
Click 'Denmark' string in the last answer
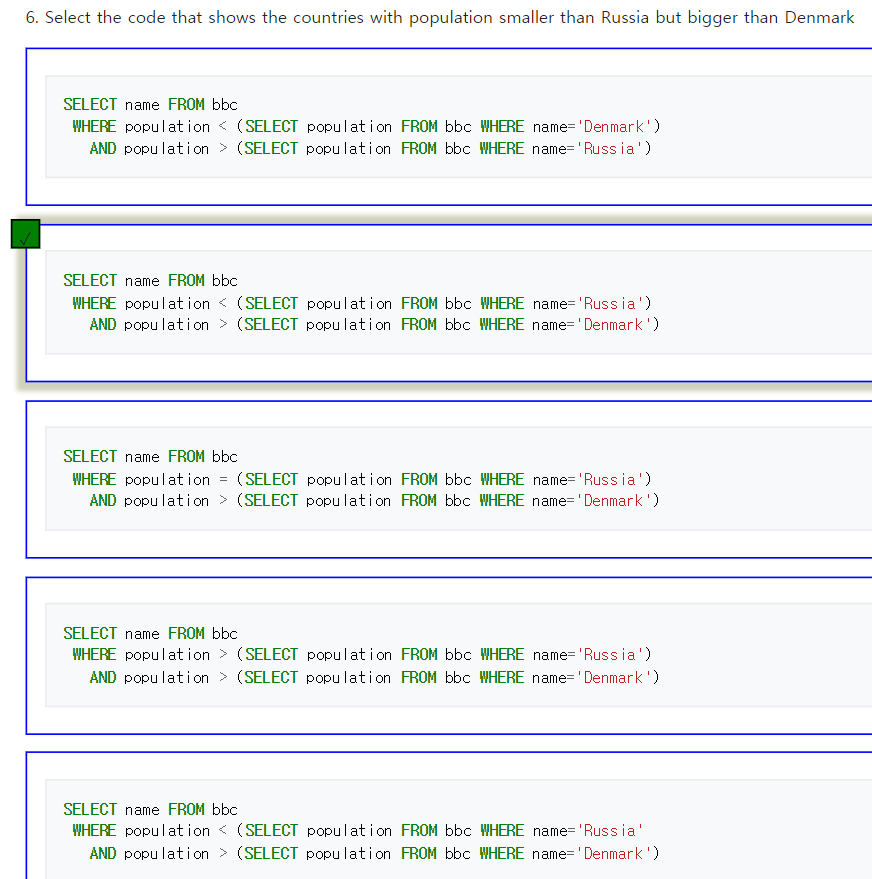[x=614, y=854]
